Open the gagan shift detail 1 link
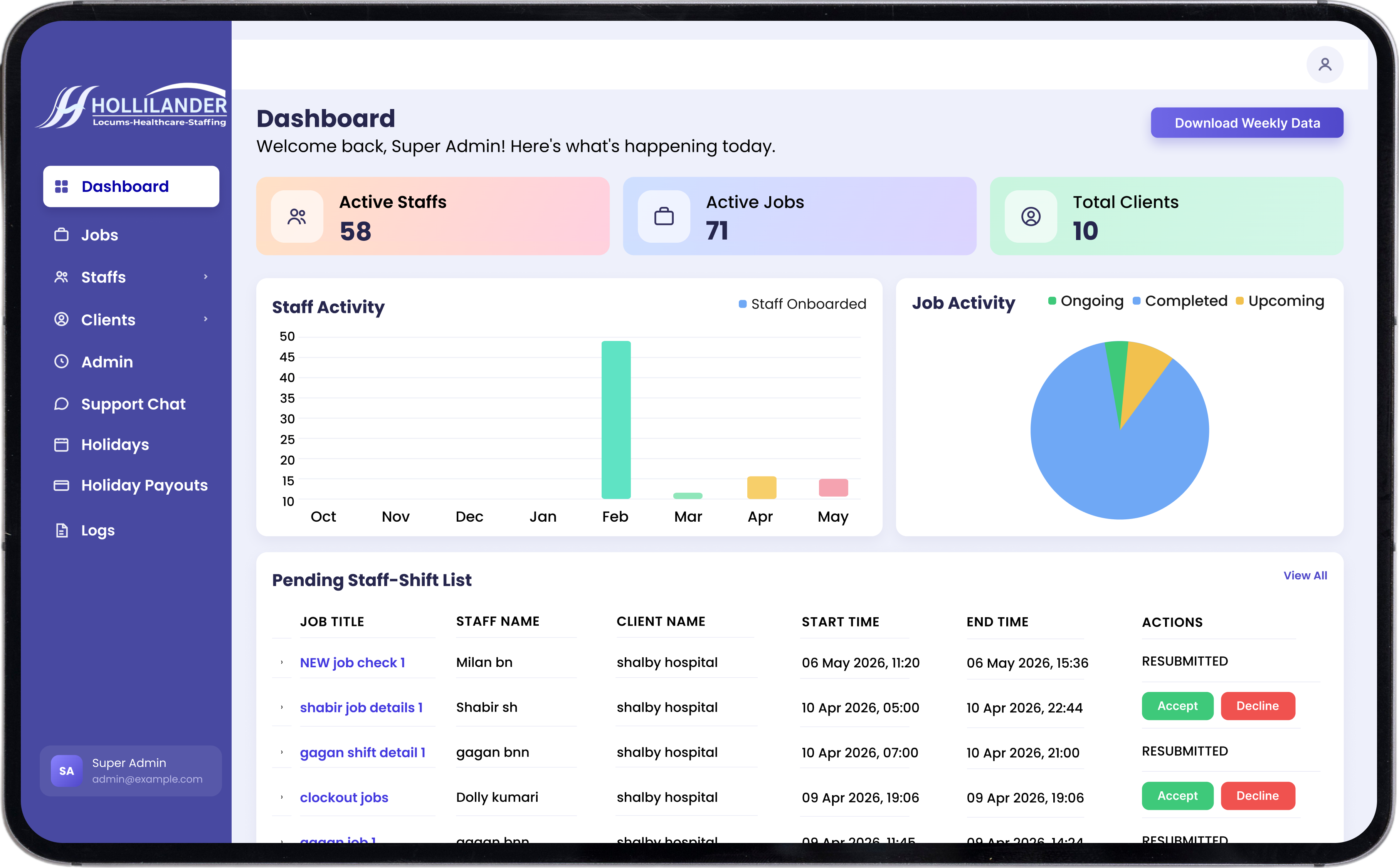 363,752
